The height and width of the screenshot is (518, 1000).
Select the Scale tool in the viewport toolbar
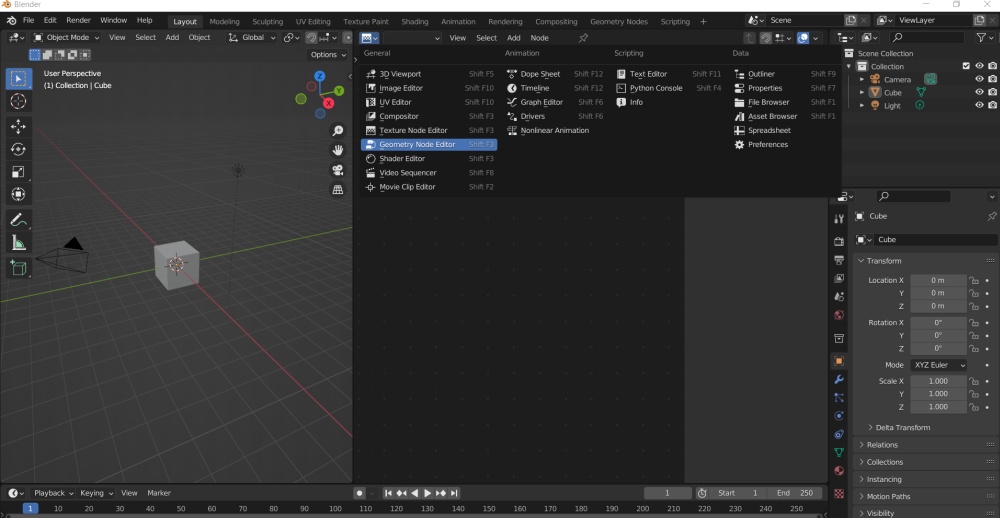(x=18, y=171)
